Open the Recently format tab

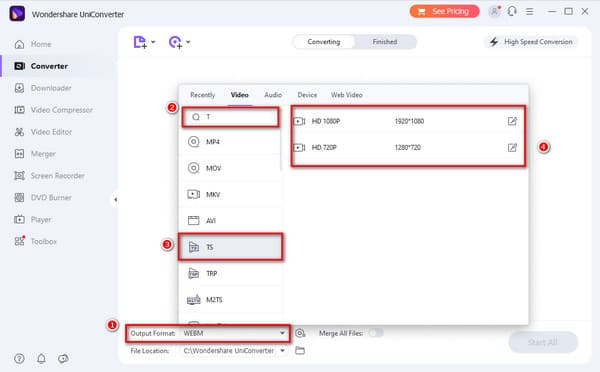tap(202, 95)
